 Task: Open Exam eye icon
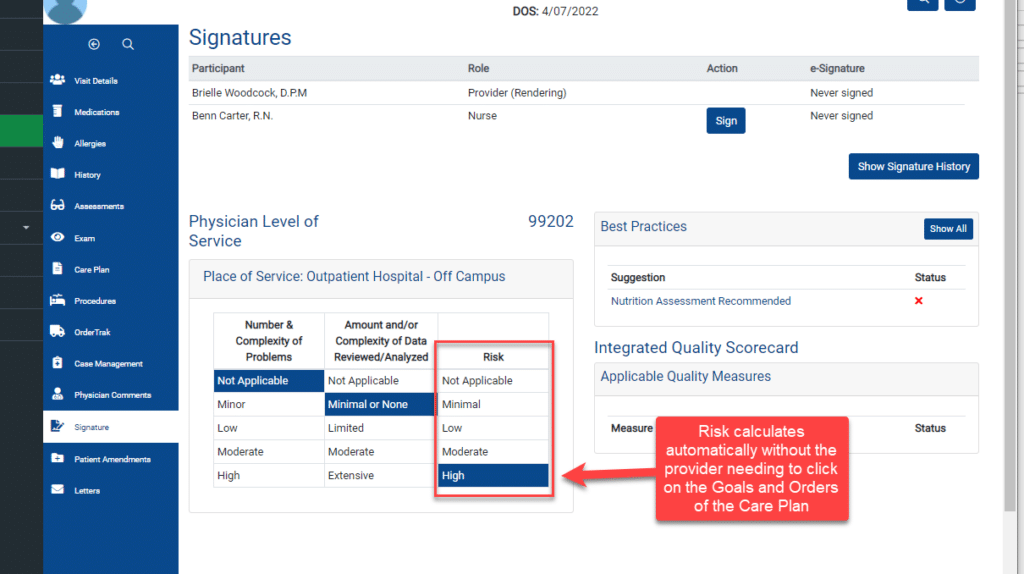[57, 238]
